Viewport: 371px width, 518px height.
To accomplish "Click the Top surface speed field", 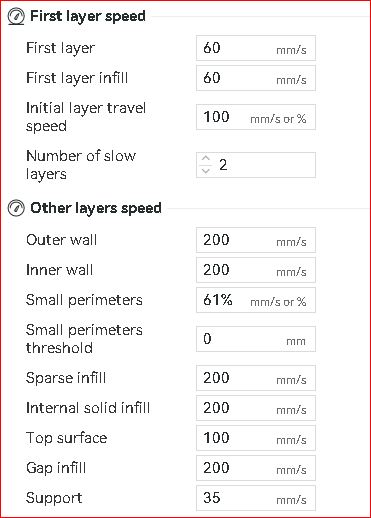I will (x=256, y=438).
